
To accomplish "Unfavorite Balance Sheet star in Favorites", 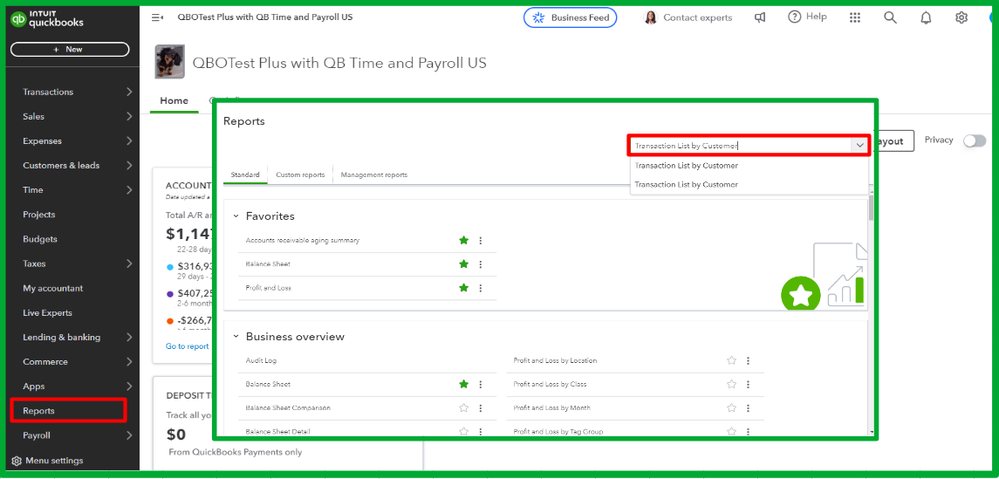I will (x=464, y=264).
